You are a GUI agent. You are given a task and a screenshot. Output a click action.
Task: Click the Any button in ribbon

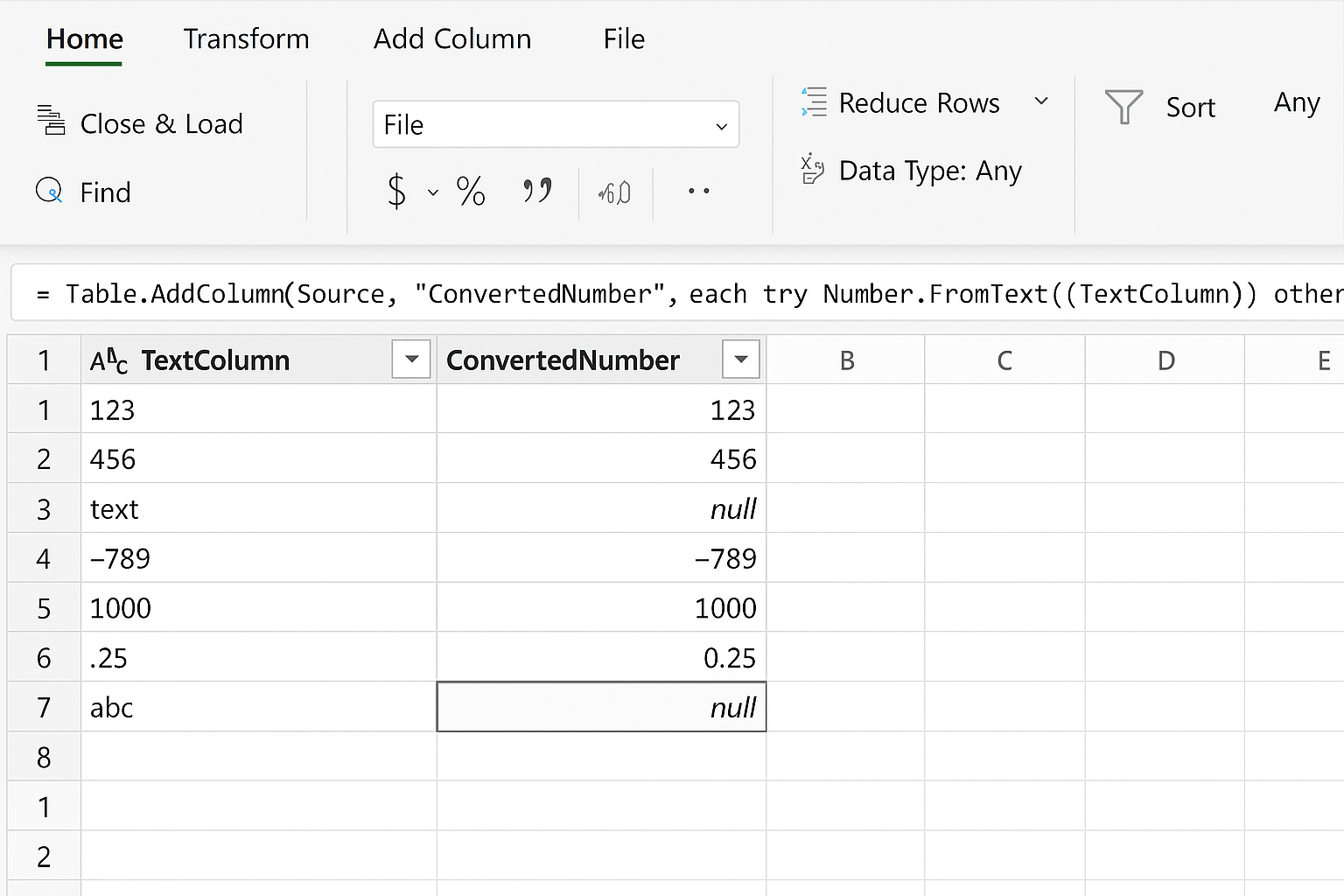1297,103
